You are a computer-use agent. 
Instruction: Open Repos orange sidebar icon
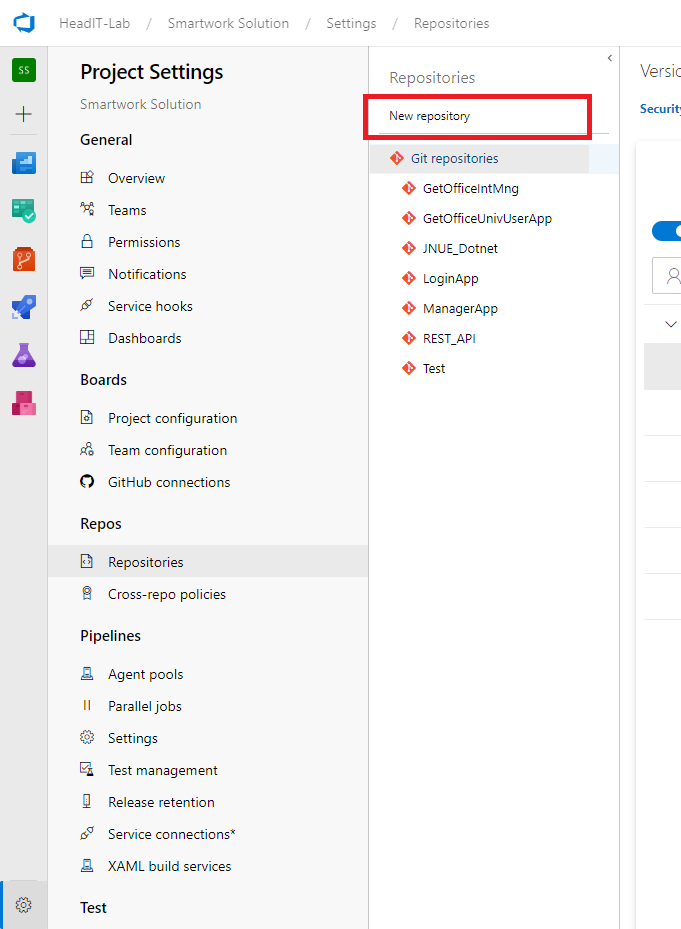[x=24, y=259]
